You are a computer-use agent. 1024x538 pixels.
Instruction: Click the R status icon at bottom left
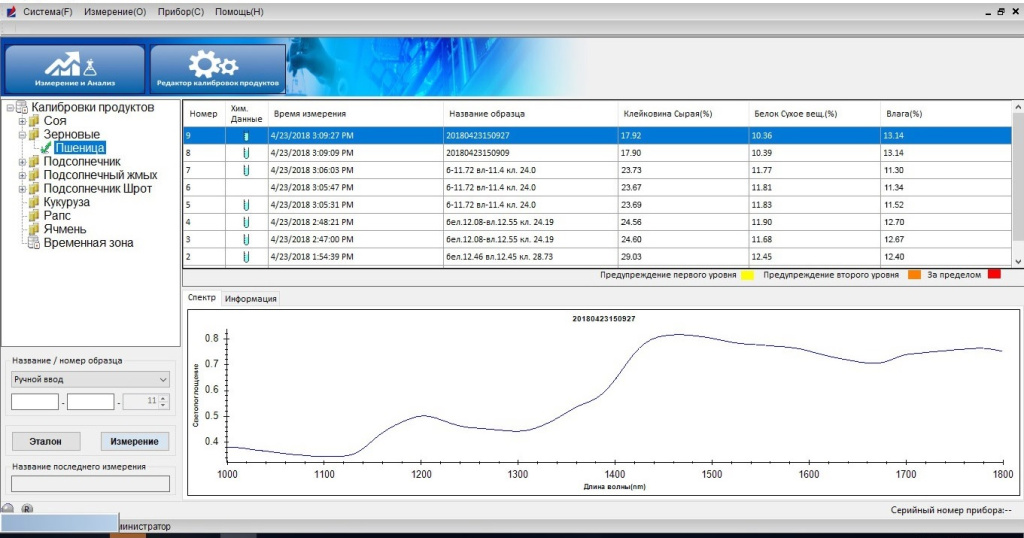27,509
